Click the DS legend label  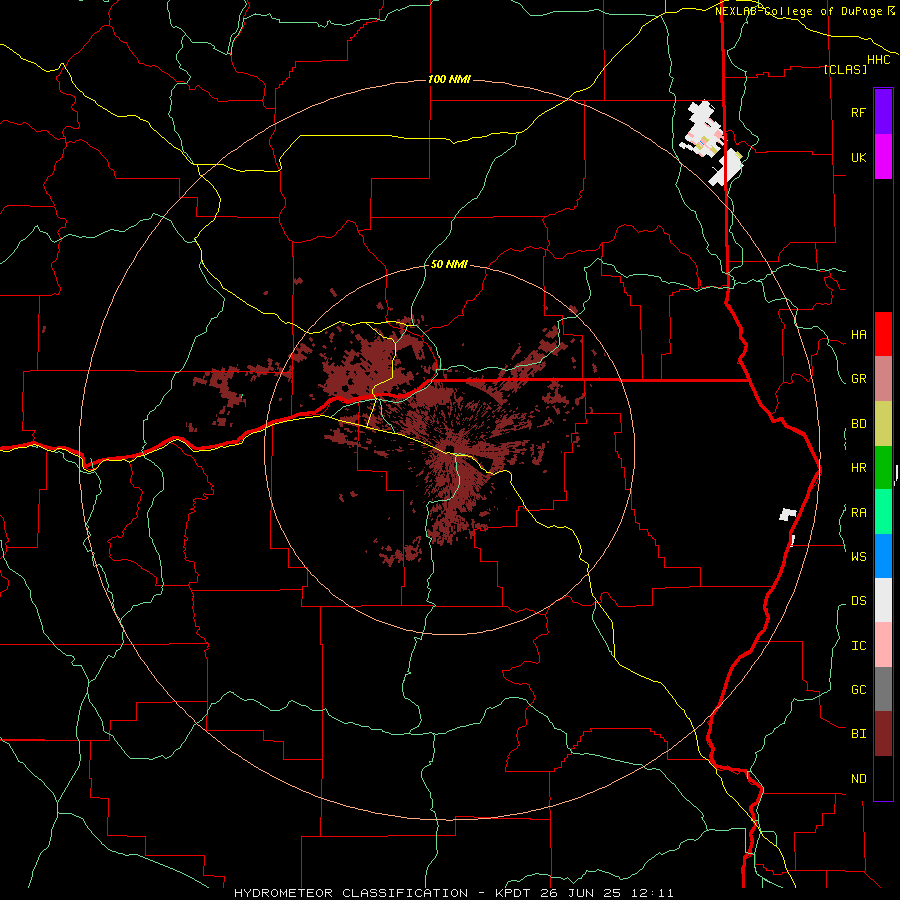point(858,601)
